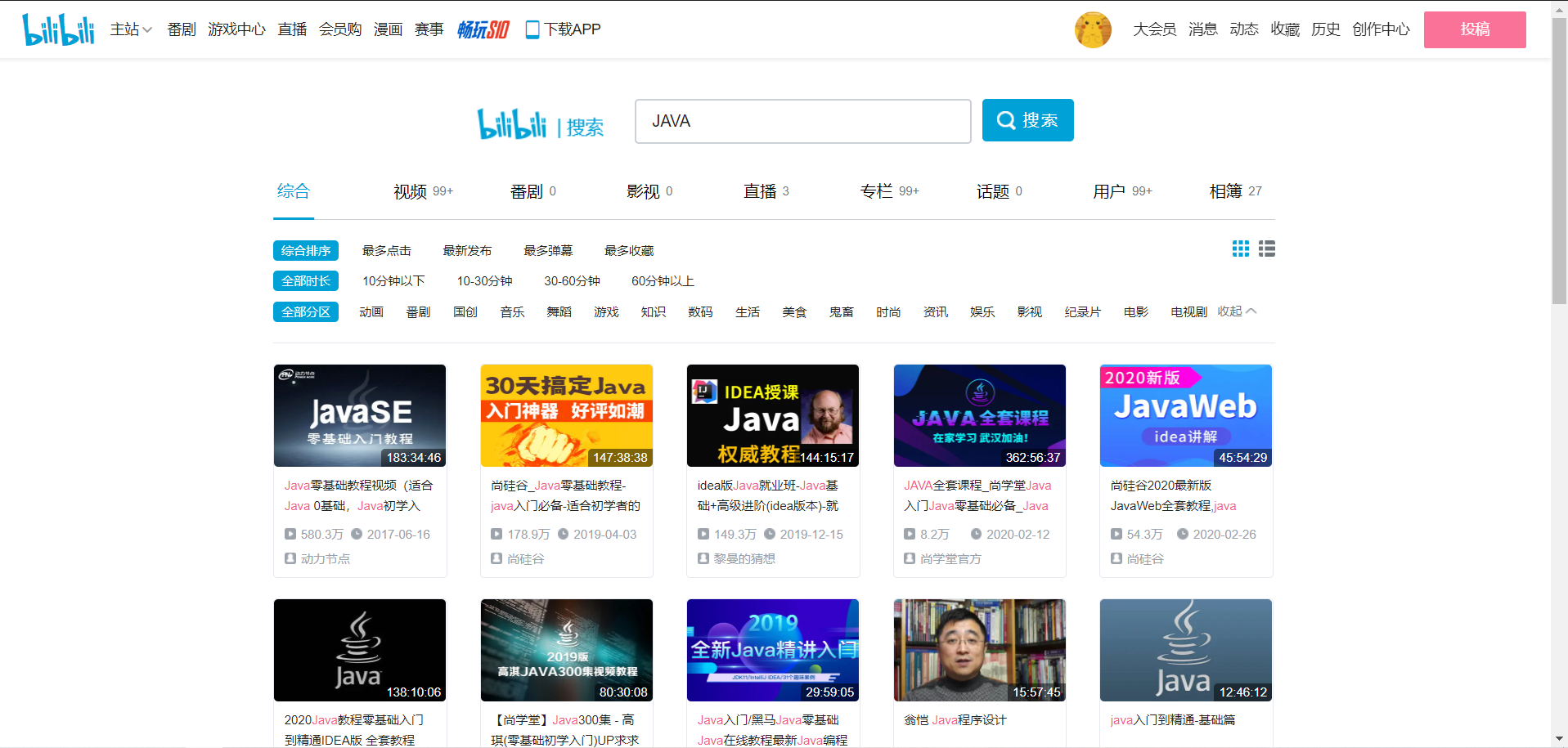1568x748 pixels.
Task: Open the 畅玩SID promotion icon
Action: point(483,29)
